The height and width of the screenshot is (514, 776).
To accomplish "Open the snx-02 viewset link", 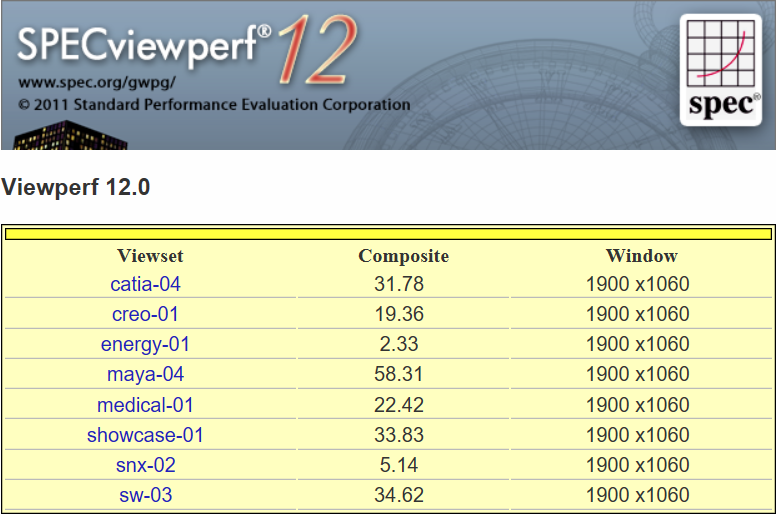I will pos(145,466).
